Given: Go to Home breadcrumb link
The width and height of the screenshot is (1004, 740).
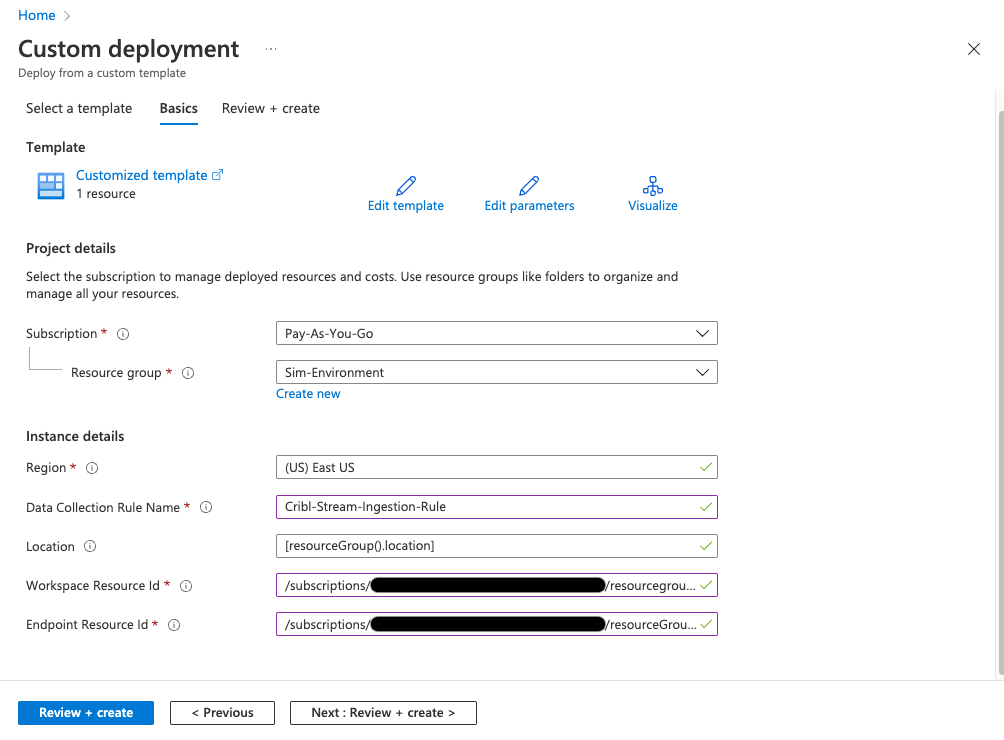Looking at the screenshot, I should (x=36, y=15).
